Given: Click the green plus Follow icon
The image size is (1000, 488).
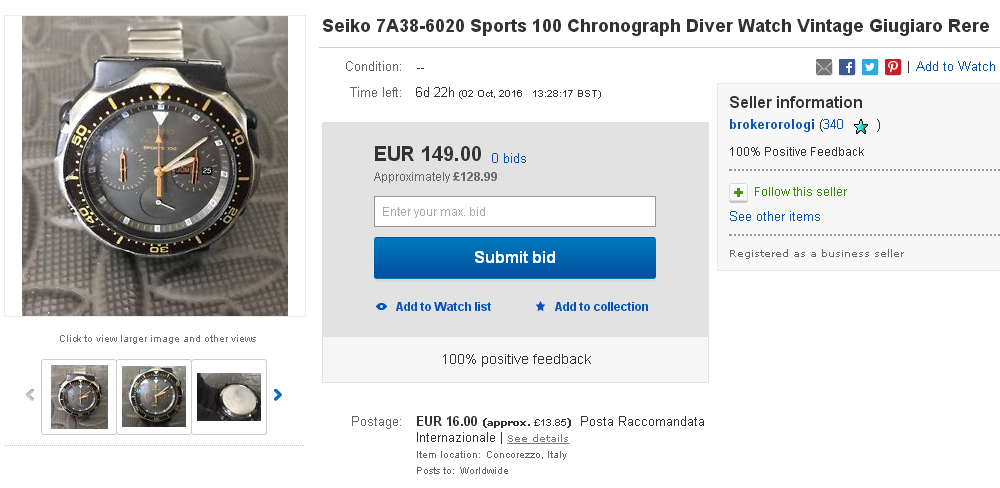Looking at the screenshot, I should coord(738,192).
